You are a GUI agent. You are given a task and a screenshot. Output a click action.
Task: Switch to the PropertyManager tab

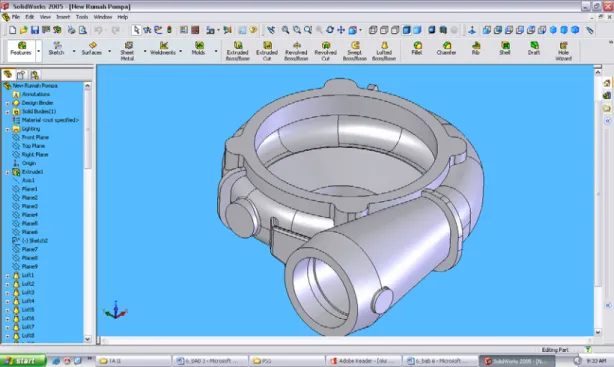coord(21,75)
